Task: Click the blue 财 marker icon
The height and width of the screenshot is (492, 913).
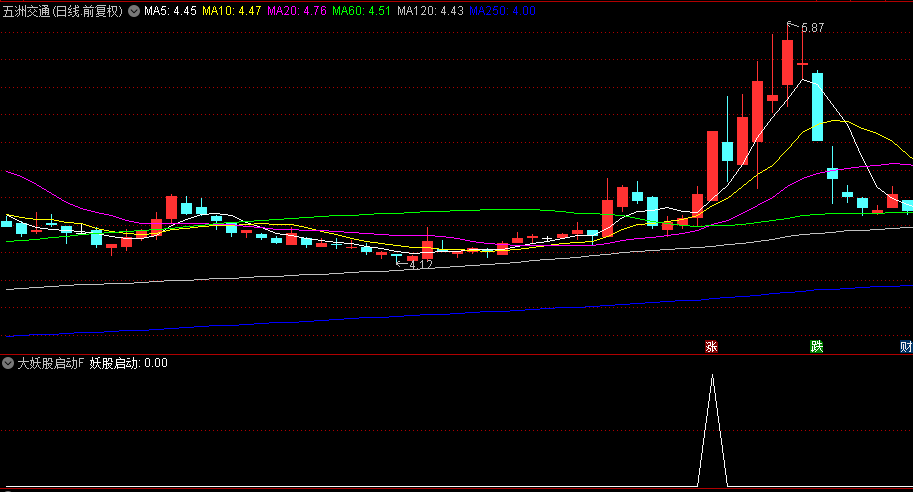Action: click(906, 347)
